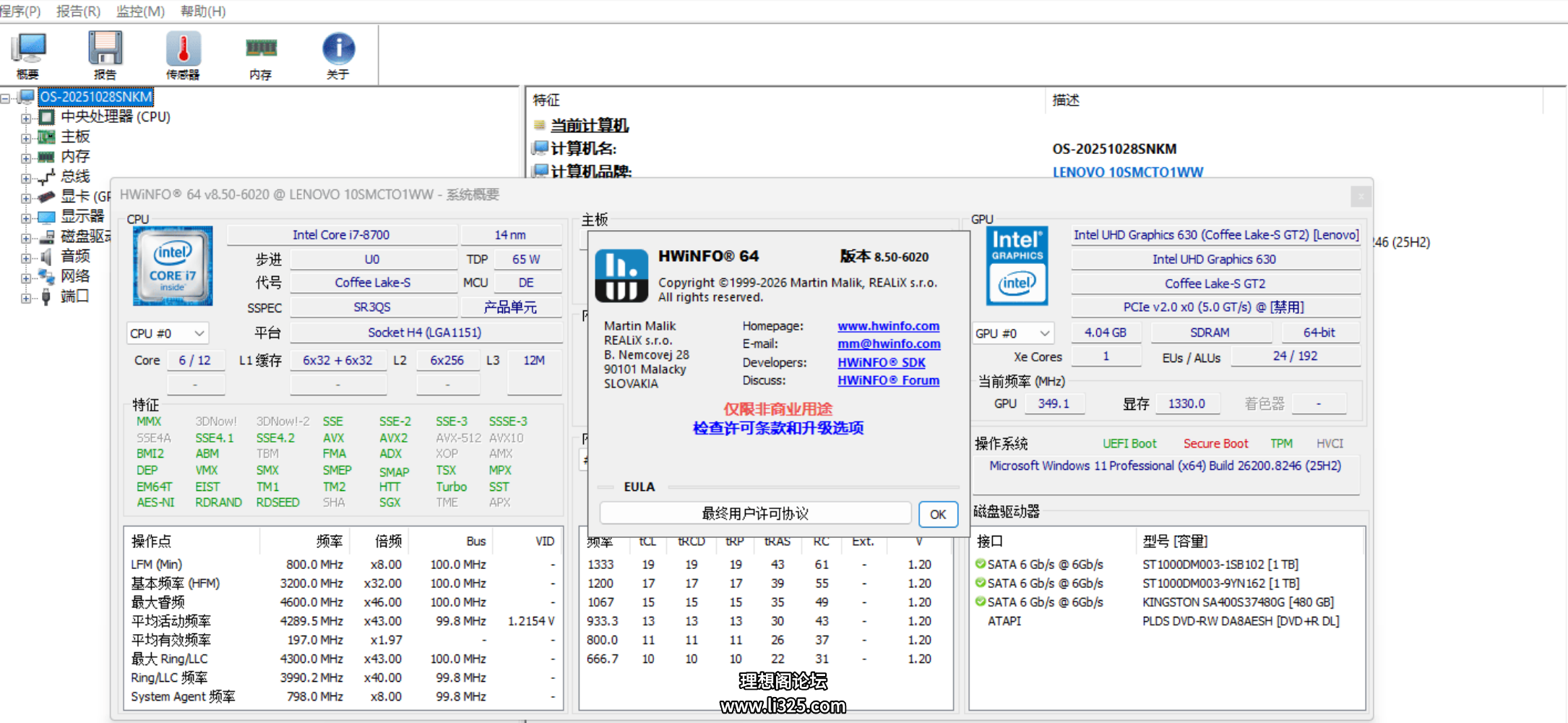Open the 报告(R) menu

[78, 11]
